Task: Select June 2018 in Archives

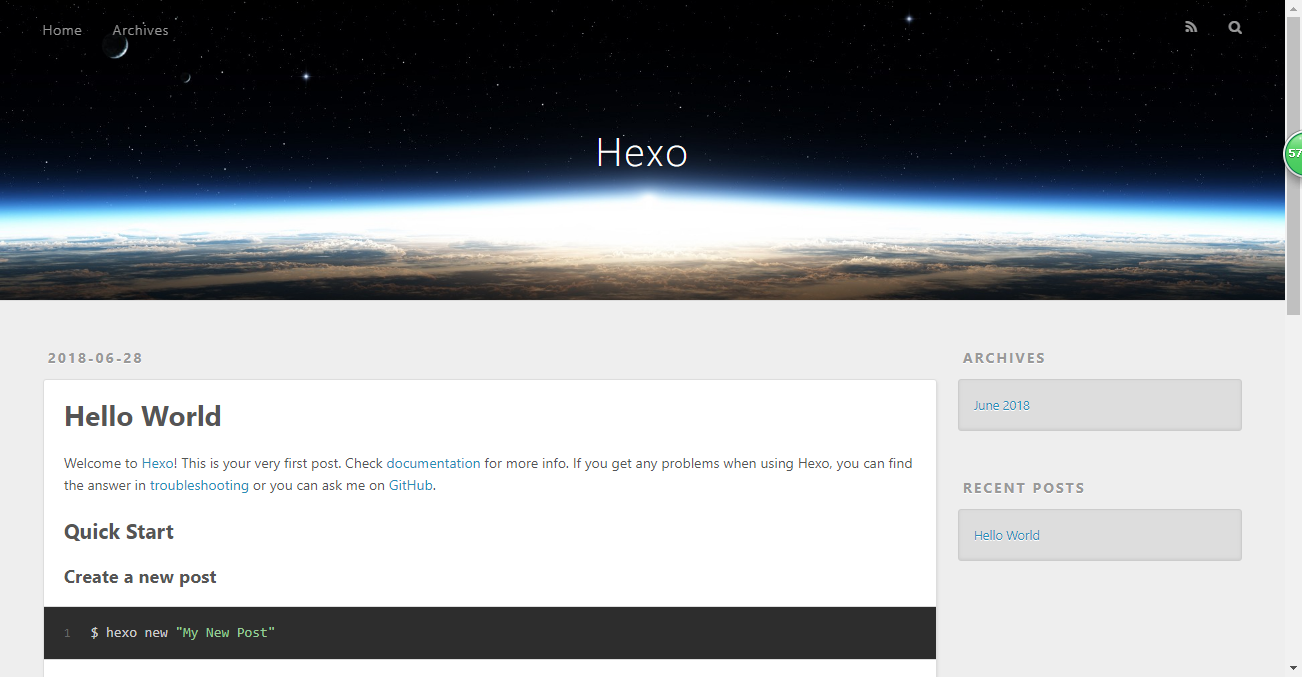Action: pos(1002,405)
